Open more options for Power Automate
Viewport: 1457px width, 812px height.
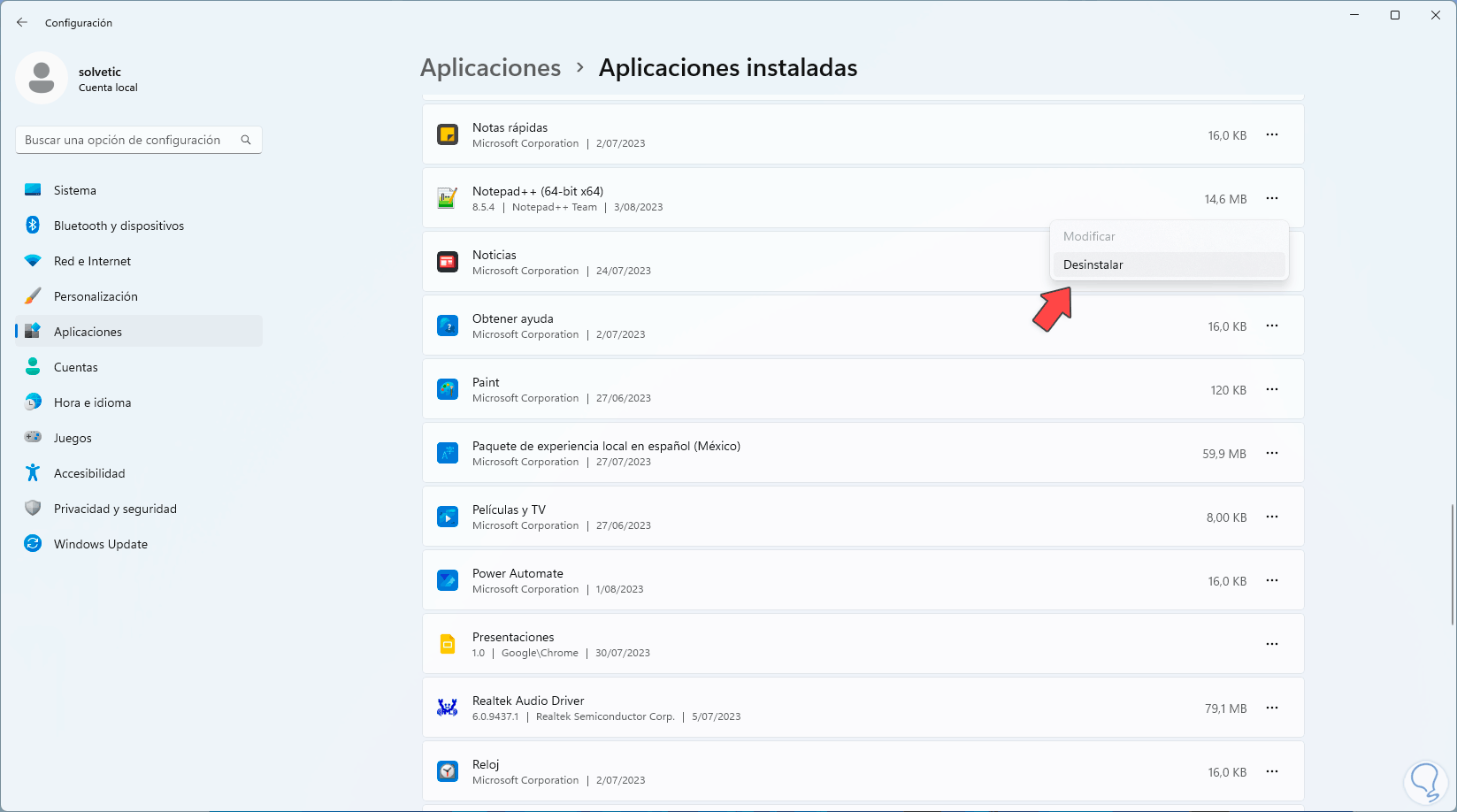(x=1272, y=581)
